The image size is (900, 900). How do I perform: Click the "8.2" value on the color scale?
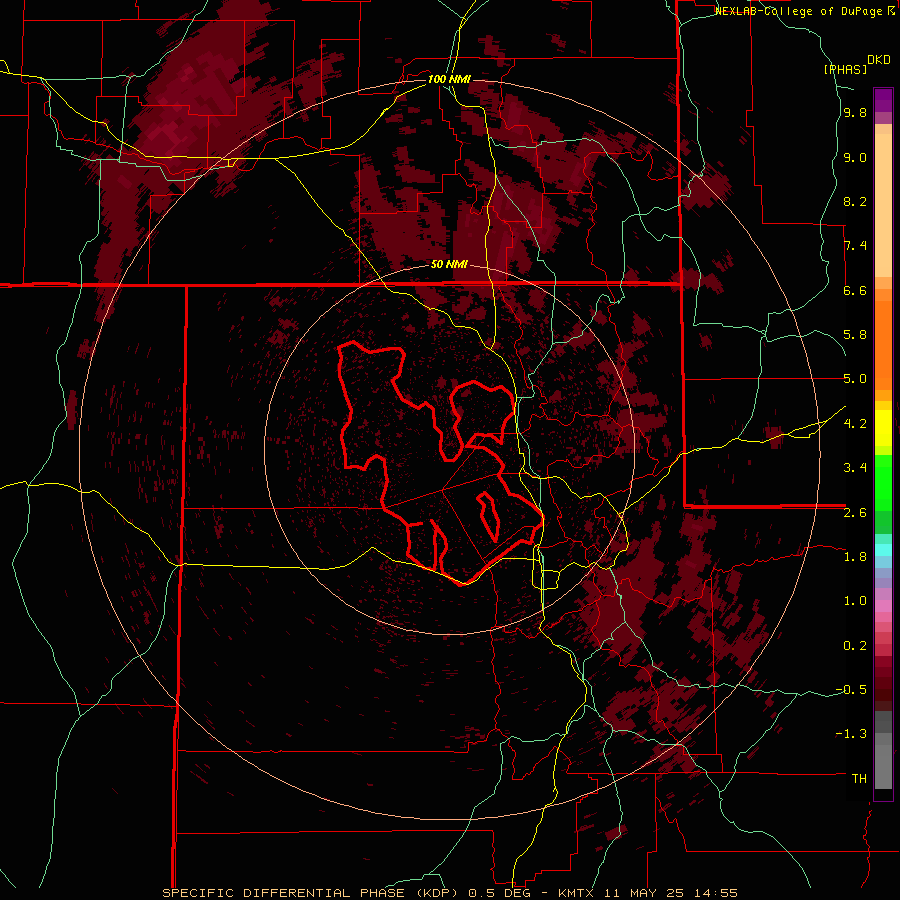[855, 201]
